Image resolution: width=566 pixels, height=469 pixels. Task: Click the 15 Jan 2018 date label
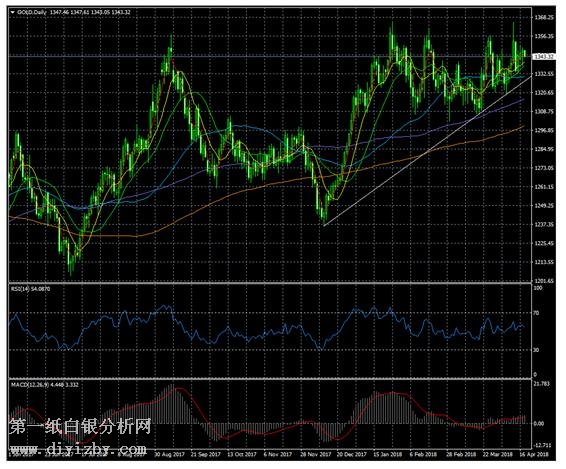coord(388,454)
